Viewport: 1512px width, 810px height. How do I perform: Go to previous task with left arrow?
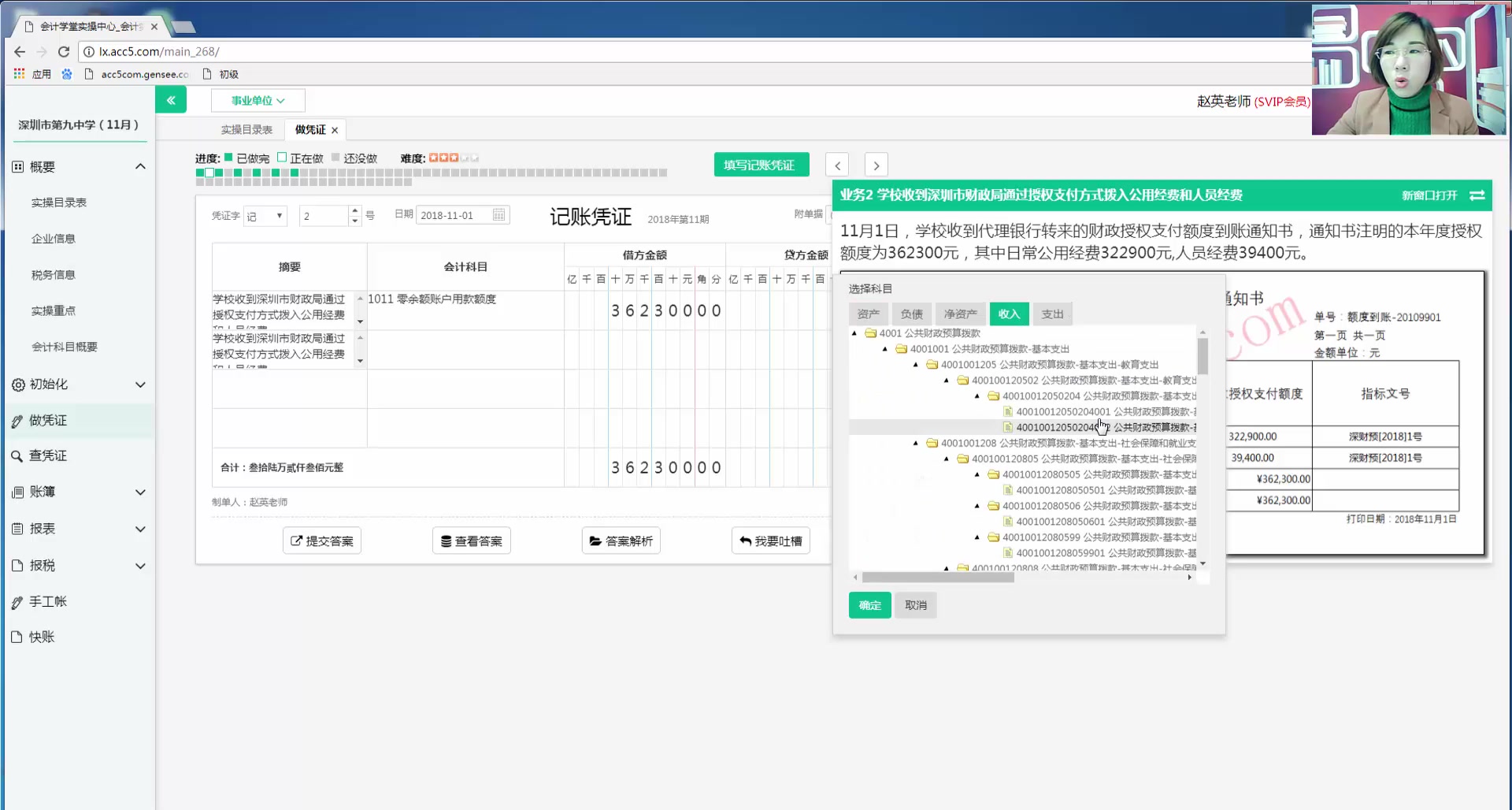[x=837, y=165]
